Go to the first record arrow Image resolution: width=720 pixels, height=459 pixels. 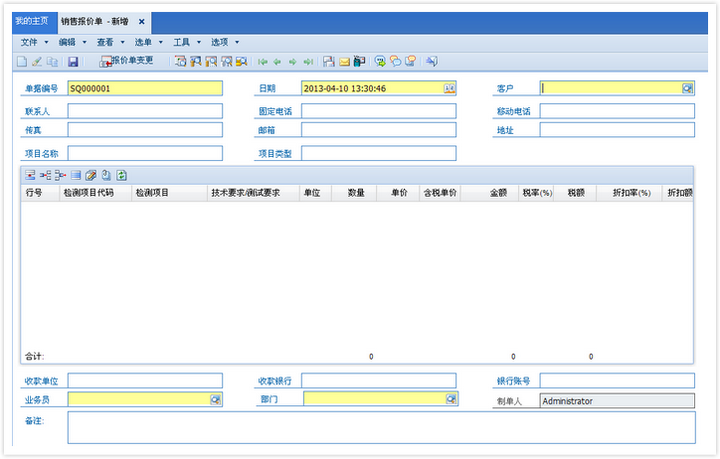pos(263,62)
